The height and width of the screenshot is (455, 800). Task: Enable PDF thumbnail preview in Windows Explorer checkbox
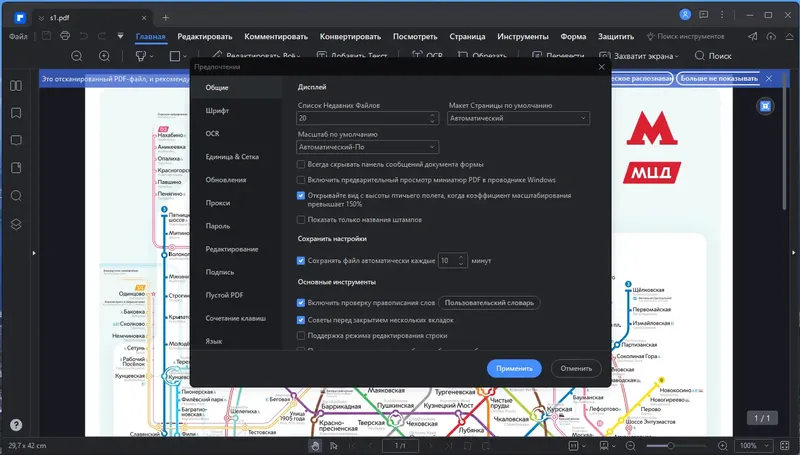(301, 180)
